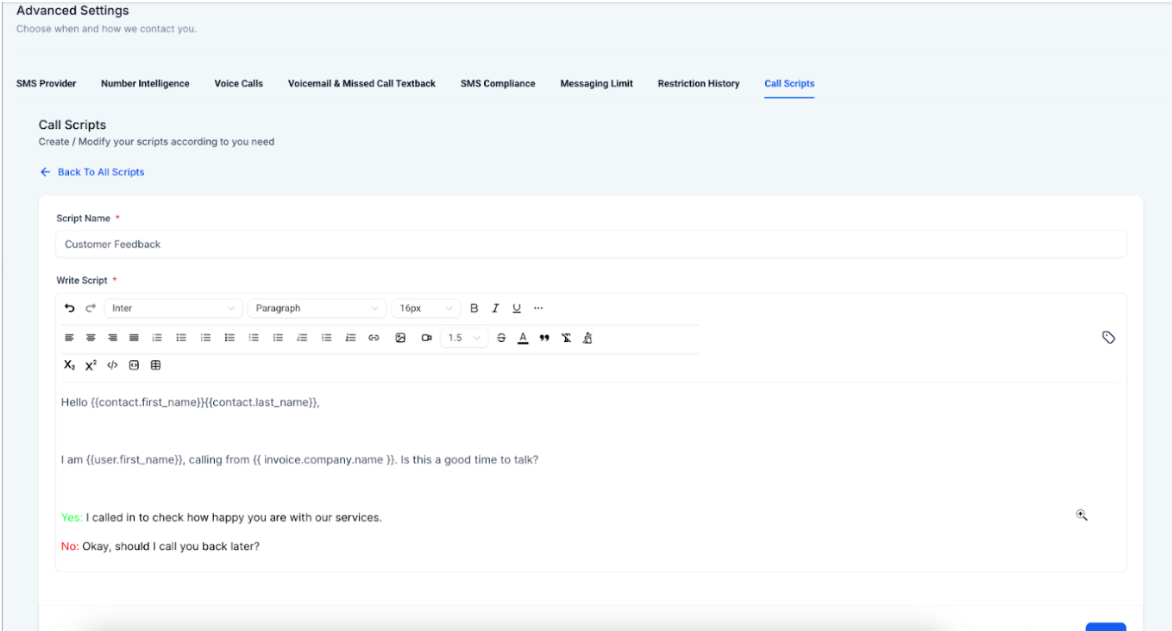Apply blockquote formatting
1172x631 pixels.
click(544, 338)
